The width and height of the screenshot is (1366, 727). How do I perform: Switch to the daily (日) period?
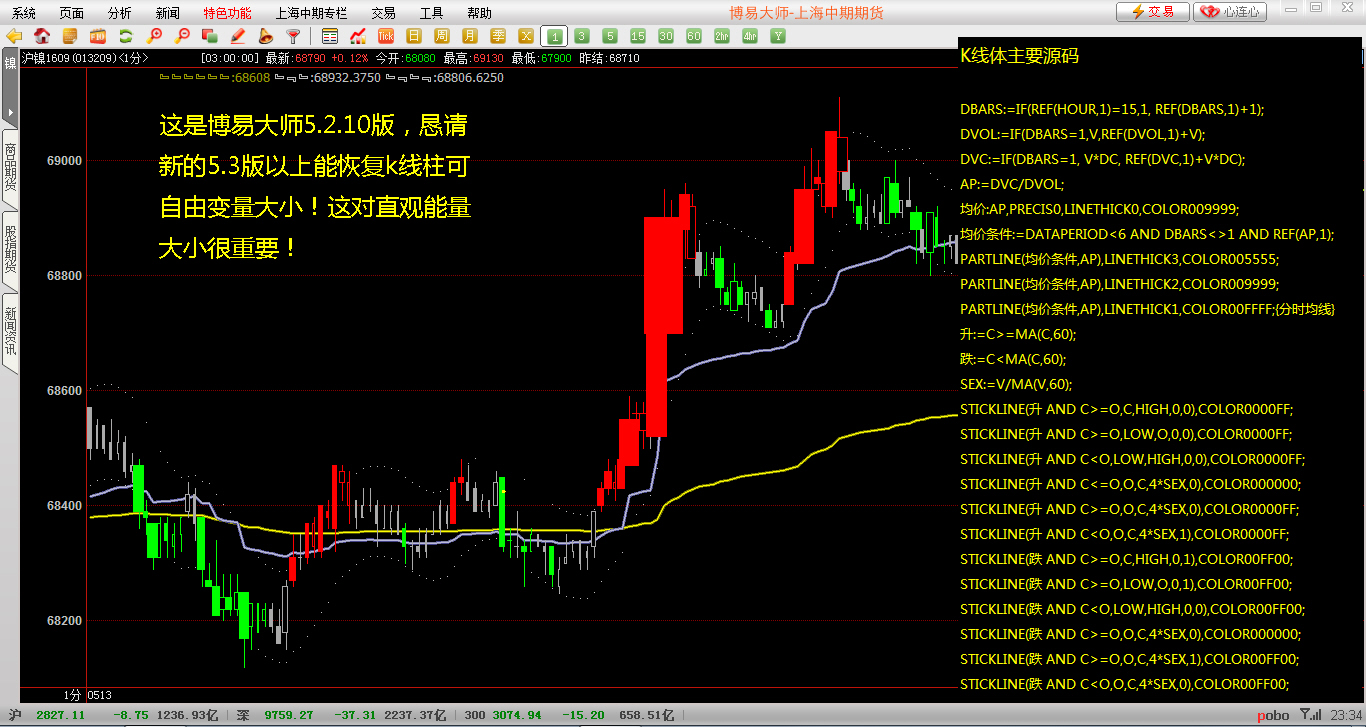(x=414, y=36)
